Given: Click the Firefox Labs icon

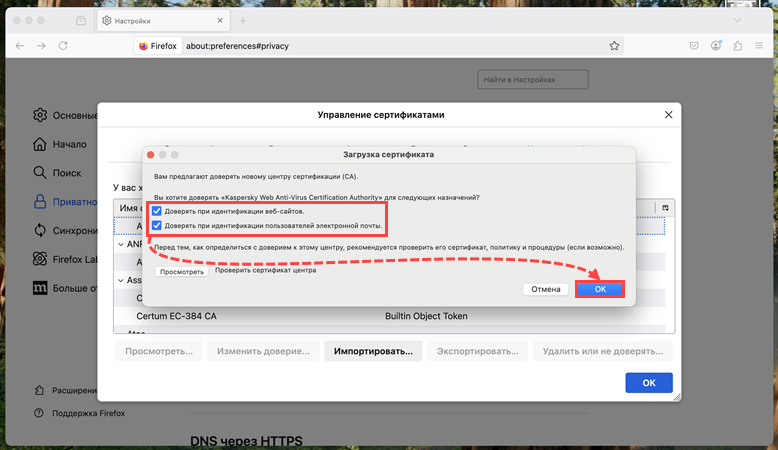Looking at the screenshot, I should click(x=40, y=259).
